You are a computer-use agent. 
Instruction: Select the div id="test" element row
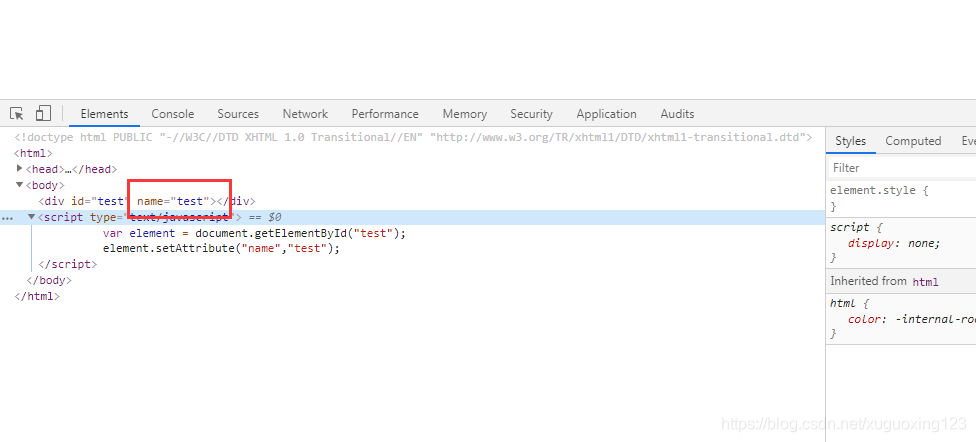(147, 201)
